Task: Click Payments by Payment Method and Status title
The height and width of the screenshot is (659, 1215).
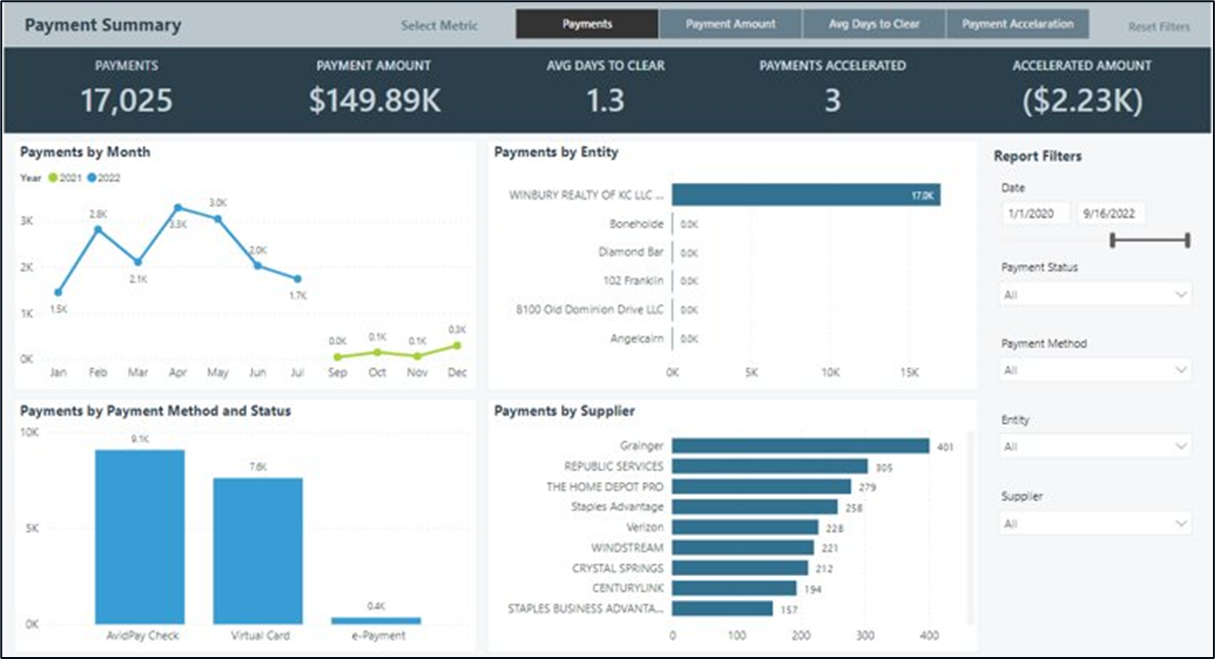Action: click(155, 411)
